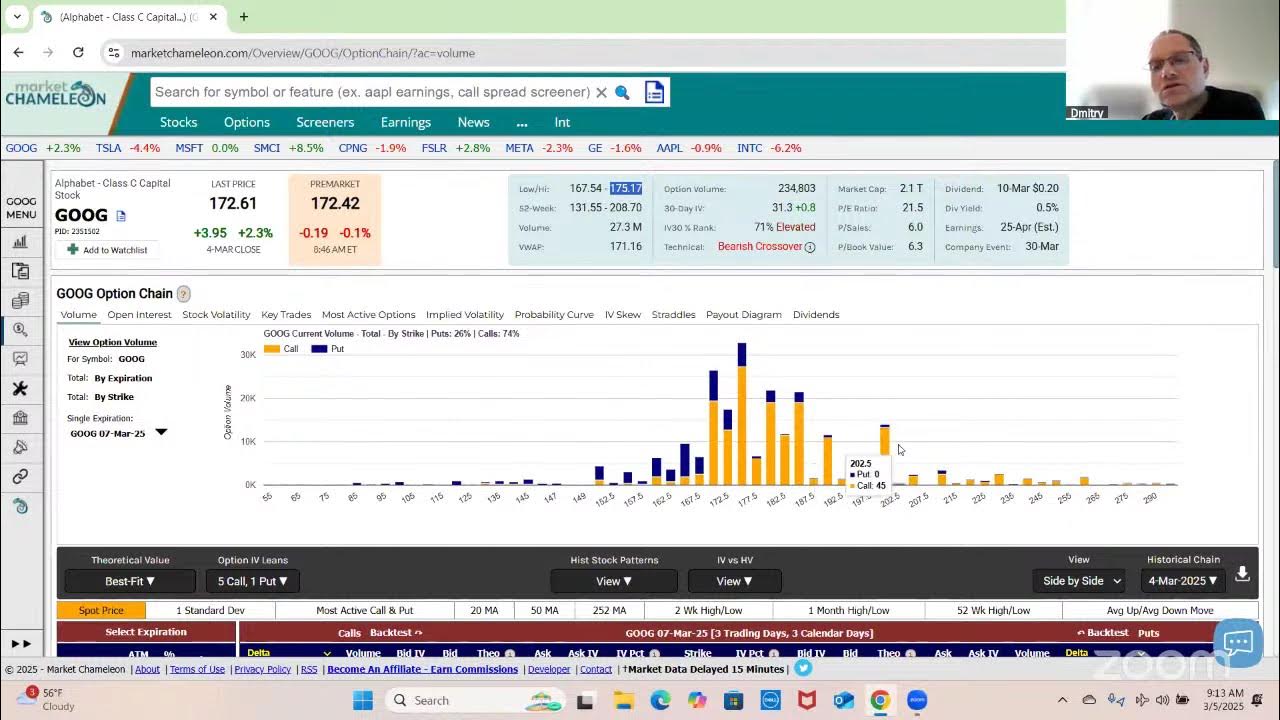View site information icon in address bar
This screenshot has width=1280, height=720.
[x=114, y=53]
